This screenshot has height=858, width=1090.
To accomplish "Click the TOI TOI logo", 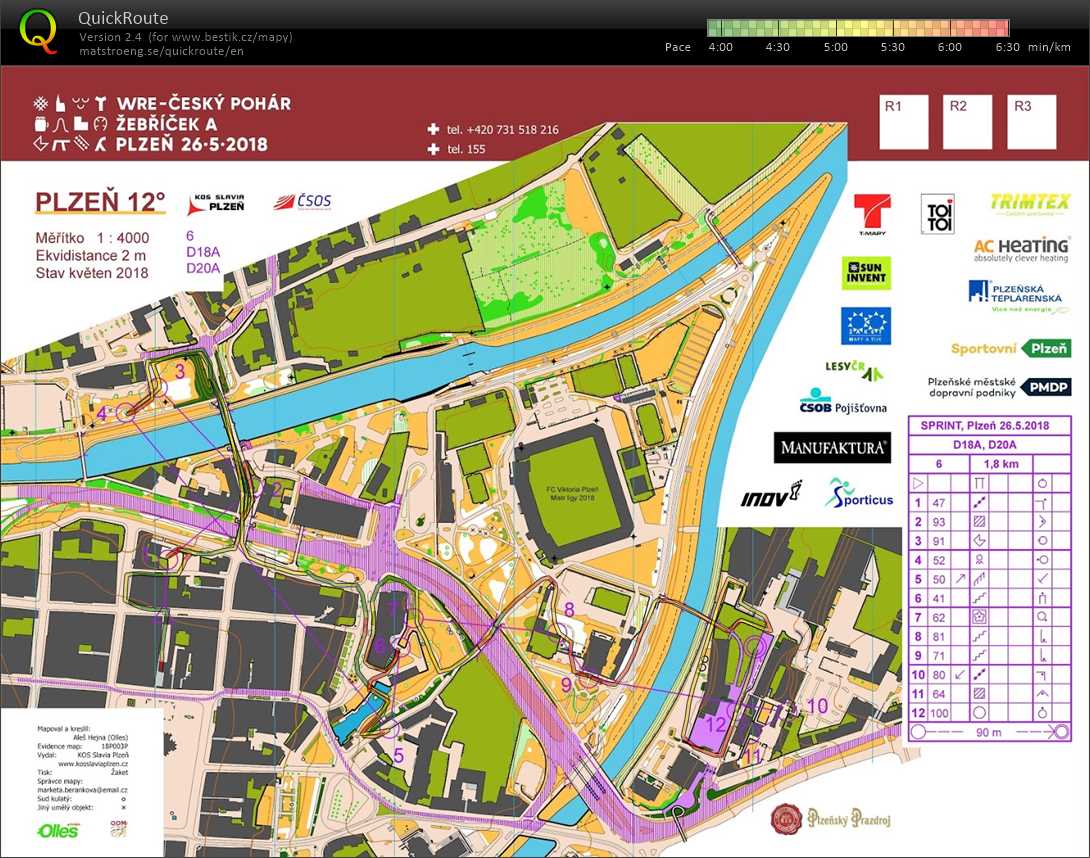I will point(936,214).
